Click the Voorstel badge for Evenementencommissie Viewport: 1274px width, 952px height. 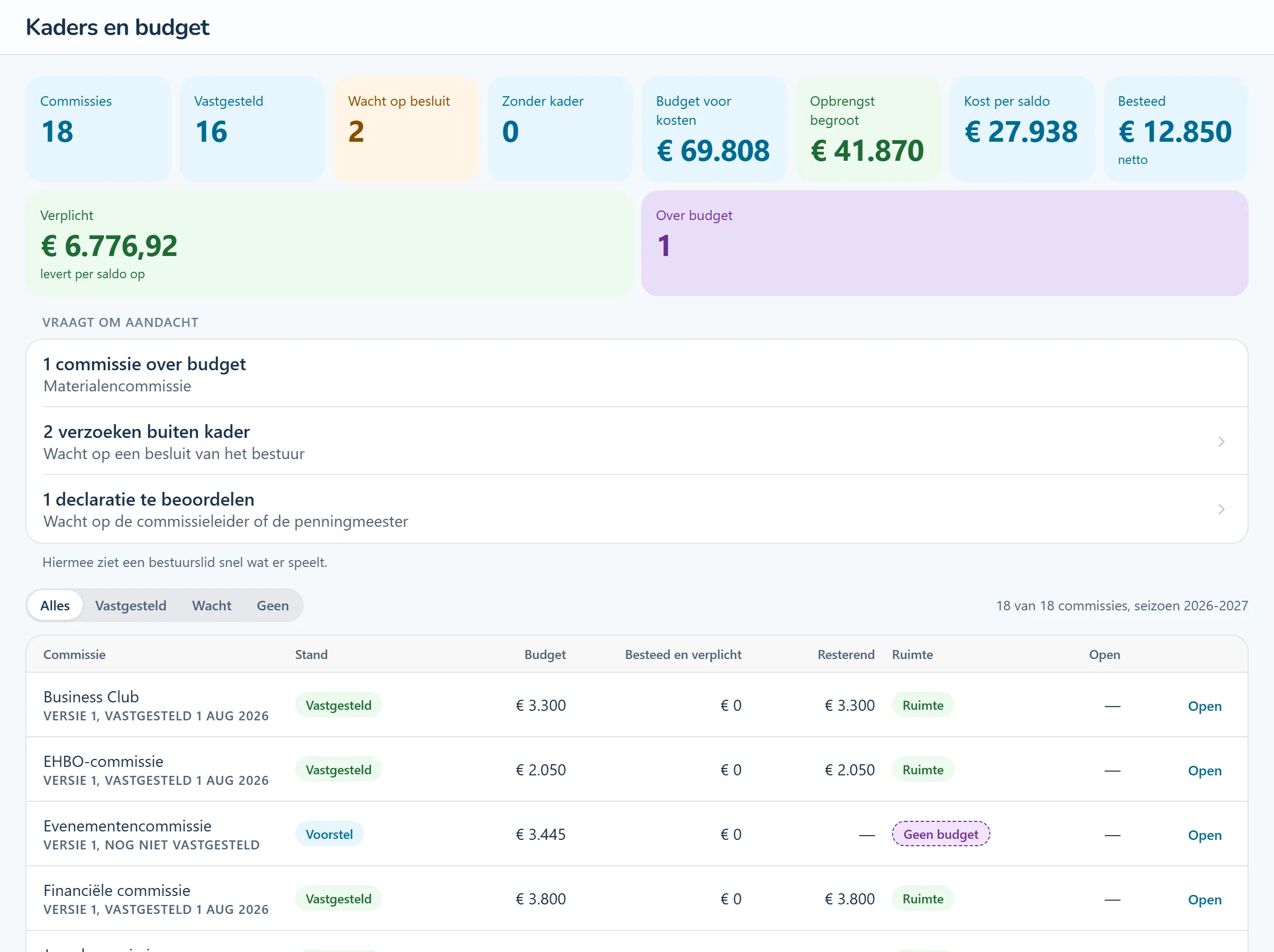click(330, 834)
